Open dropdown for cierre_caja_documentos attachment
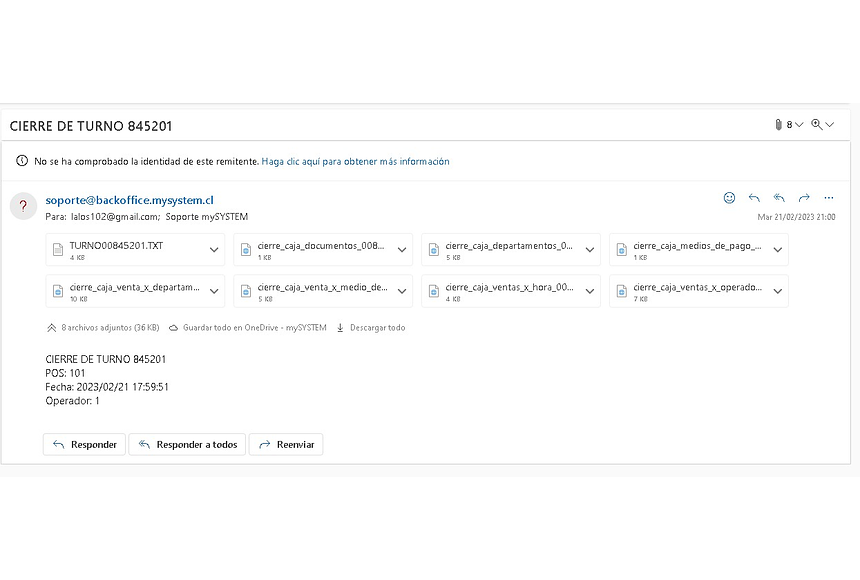This screenshot has width=860, height=580. click(401, 250)
